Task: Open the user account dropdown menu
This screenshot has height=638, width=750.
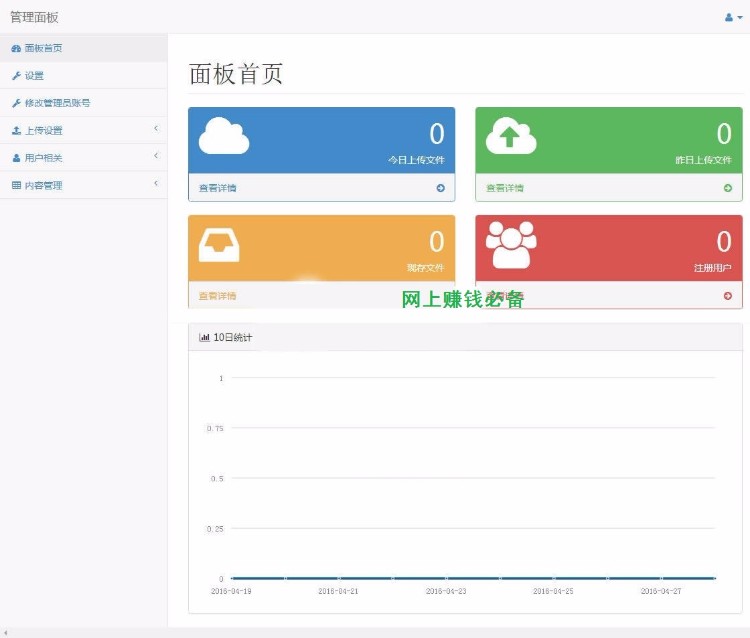Action: (733, 18)
